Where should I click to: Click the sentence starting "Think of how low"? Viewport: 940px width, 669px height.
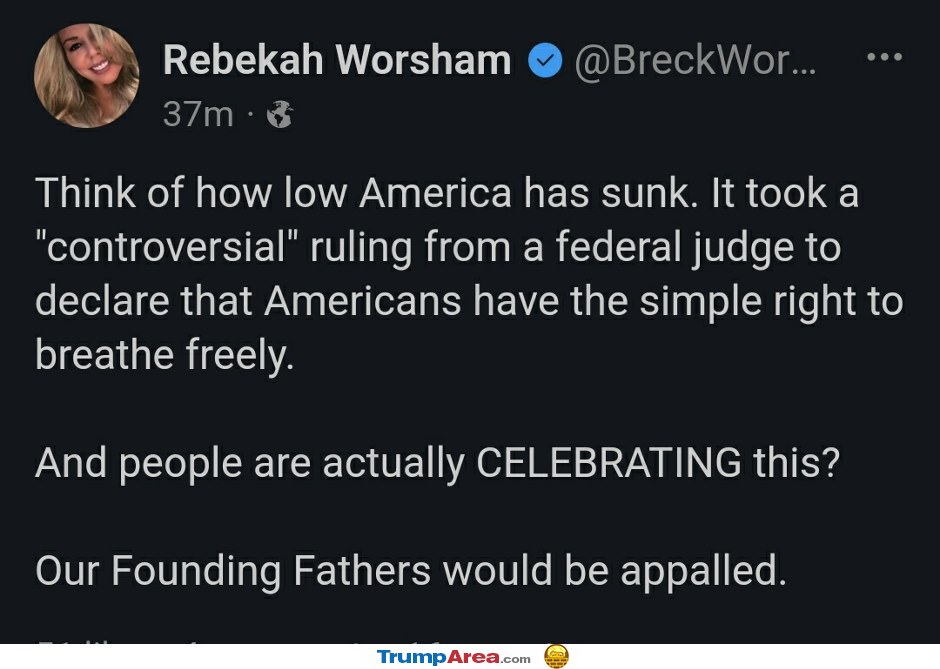pyautogui.click(x=366, y=193)
